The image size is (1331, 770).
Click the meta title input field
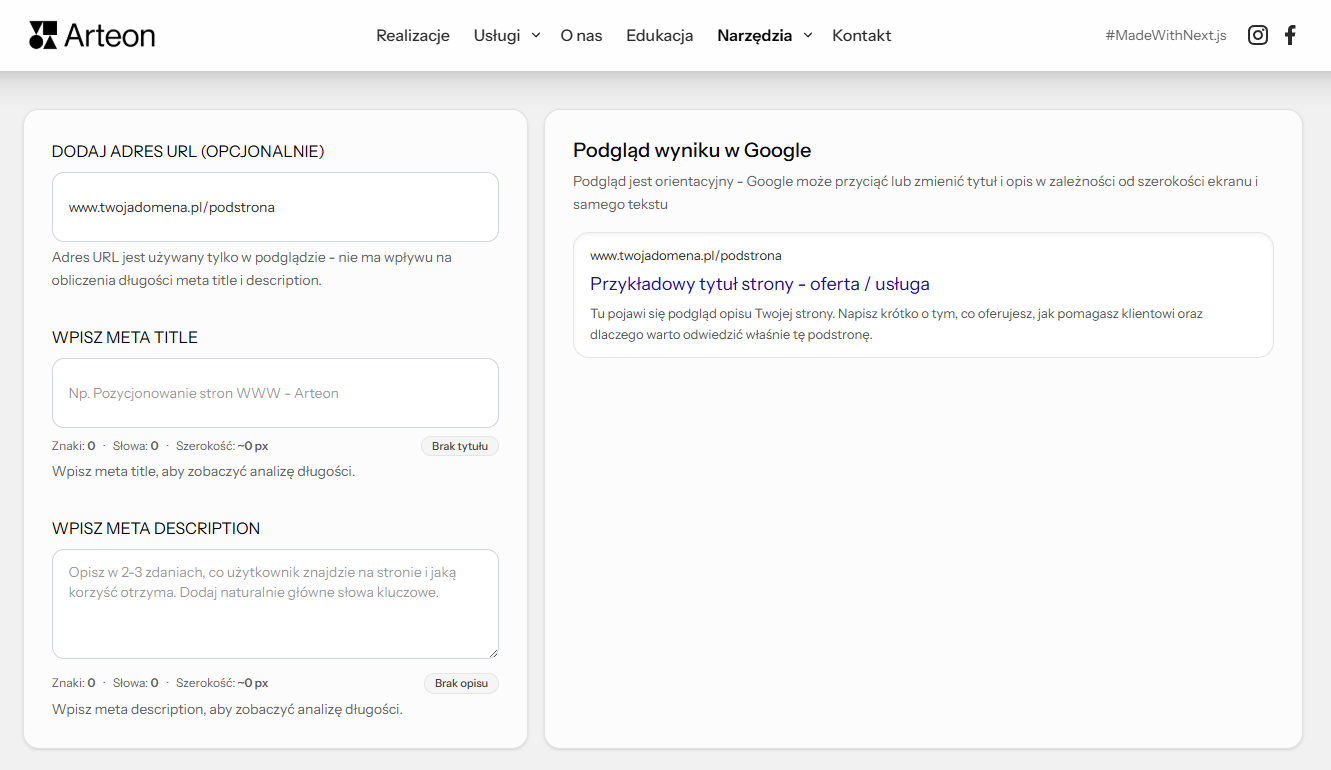coord(275,393)
